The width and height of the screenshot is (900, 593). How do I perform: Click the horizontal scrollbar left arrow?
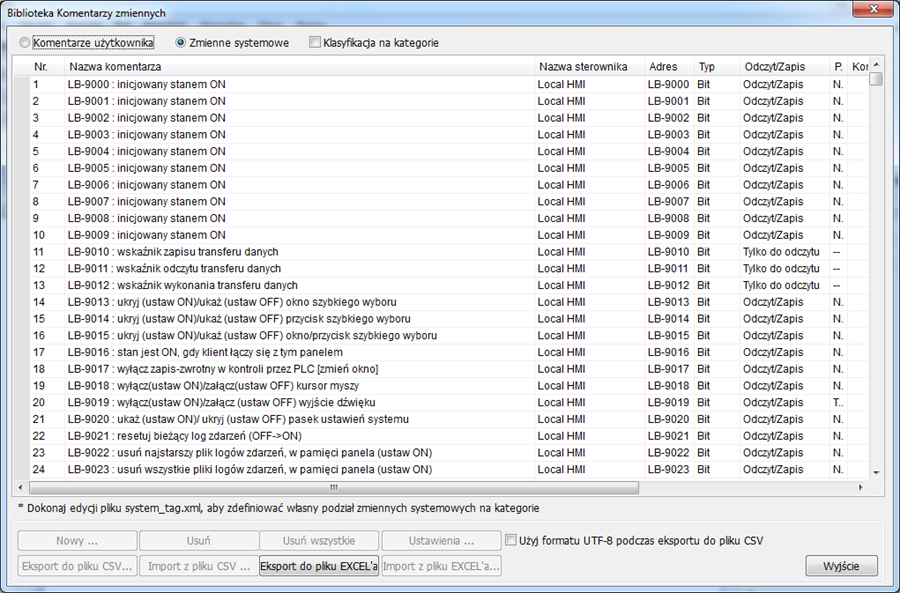click(21, 487)
